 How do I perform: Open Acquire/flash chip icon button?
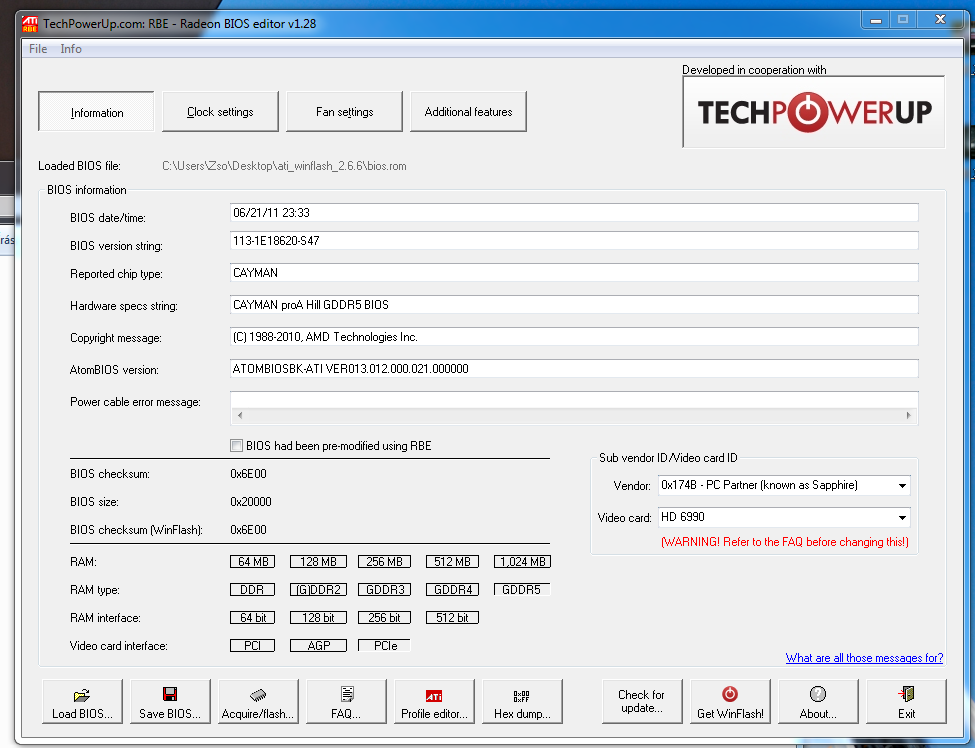(258, 701)
